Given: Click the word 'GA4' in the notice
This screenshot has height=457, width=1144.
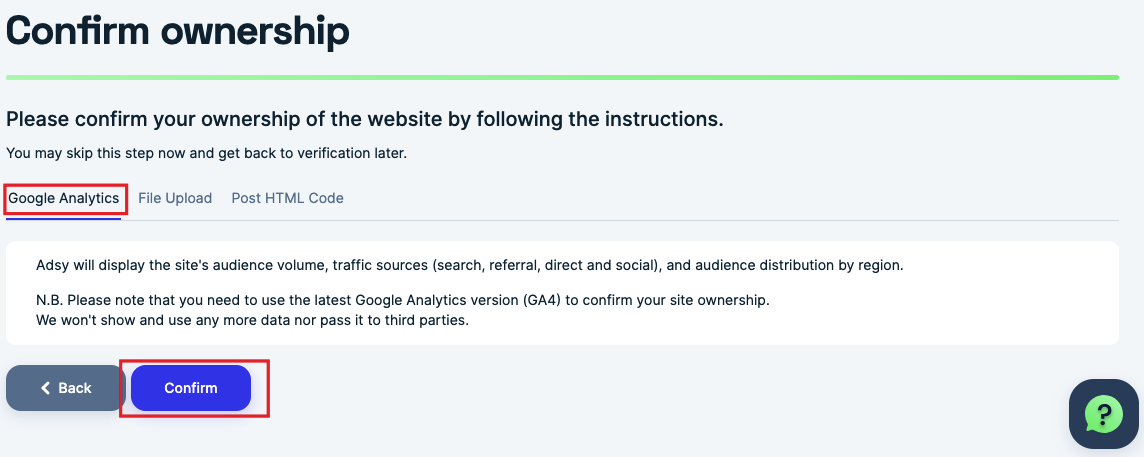Looking at the screenshot, I should coord(541,300).
